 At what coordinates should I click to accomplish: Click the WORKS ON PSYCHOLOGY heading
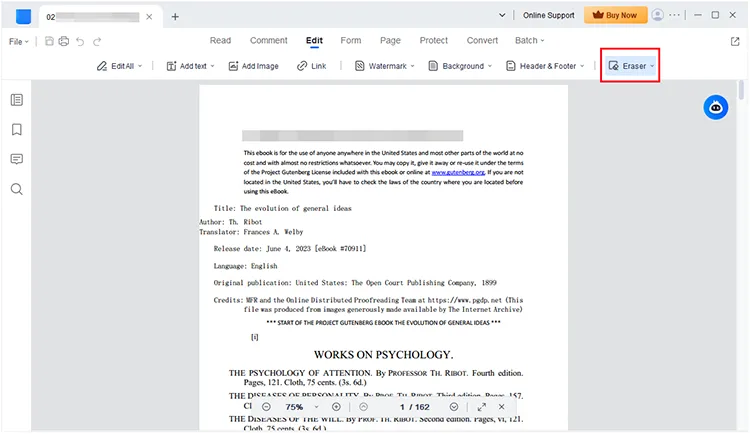(x=383, y=355)
